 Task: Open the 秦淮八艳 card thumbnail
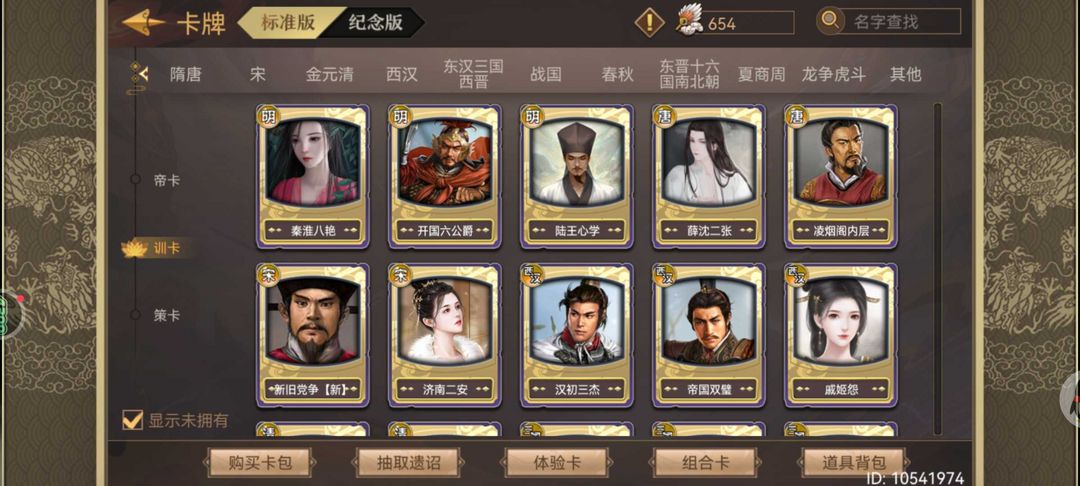click(313, 177)
